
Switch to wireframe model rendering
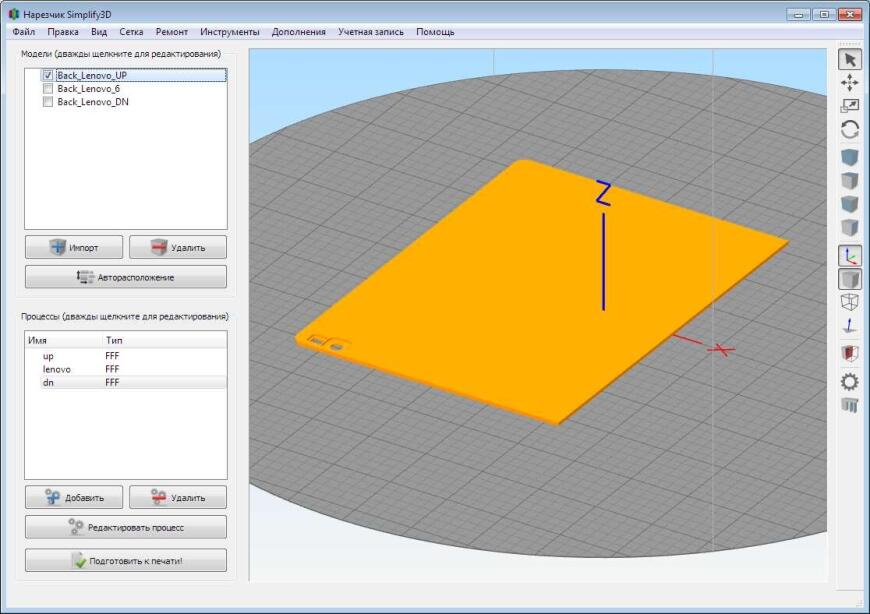tap(849, 302)
